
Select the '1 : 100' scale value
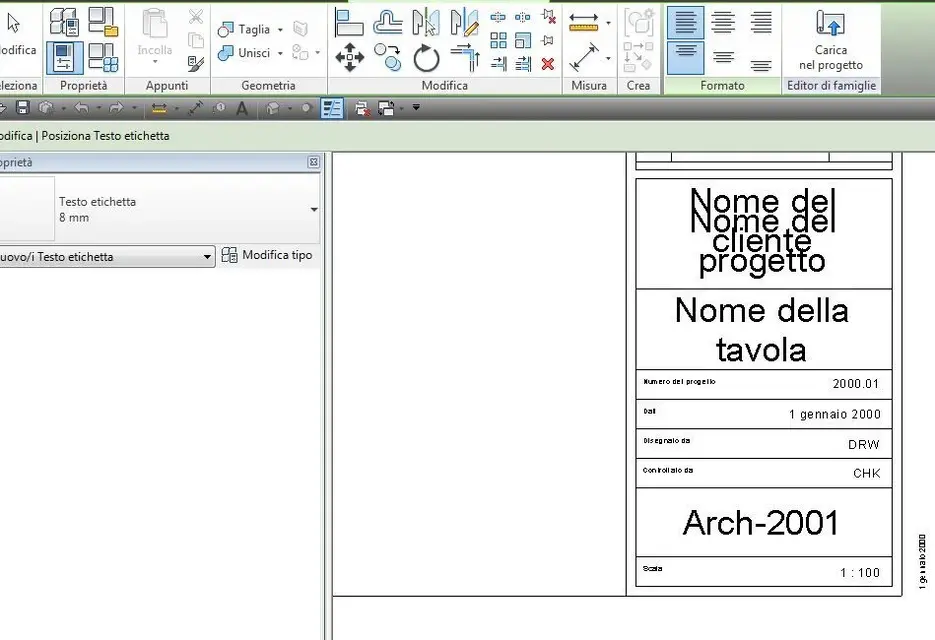point(860,573)
